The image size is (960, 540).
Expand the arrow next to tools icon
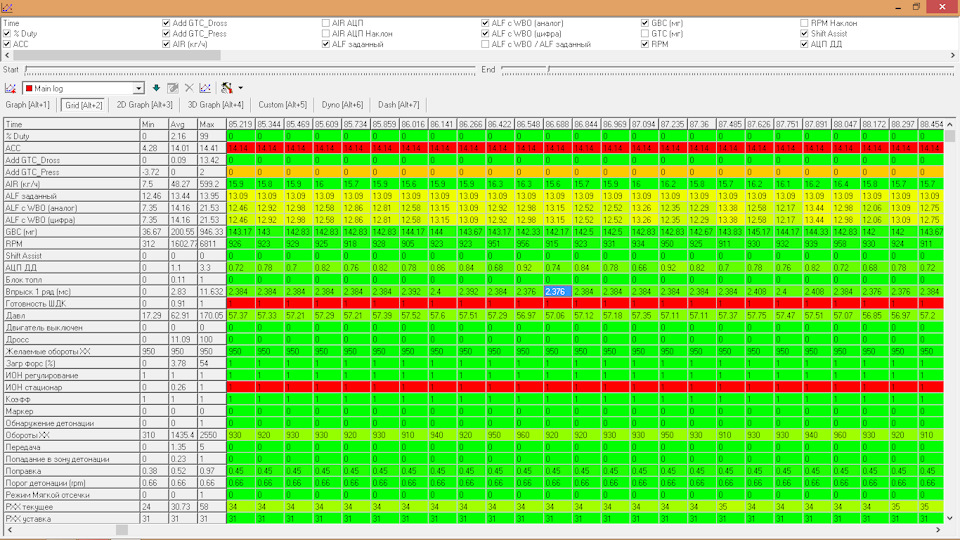coord(240,88)
